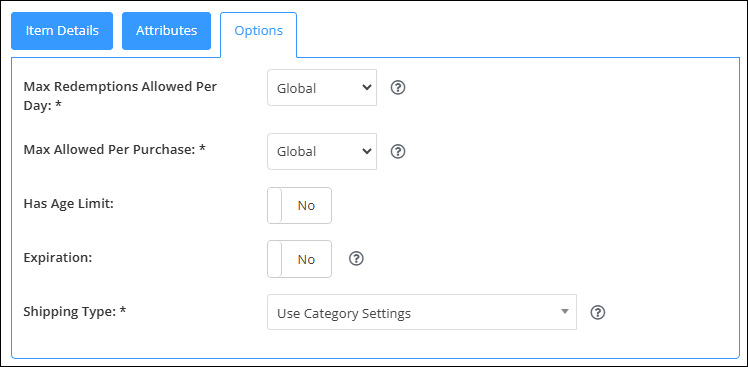Click chevron of Max Allowed Per Purchase select

click(x=367, y=151)
